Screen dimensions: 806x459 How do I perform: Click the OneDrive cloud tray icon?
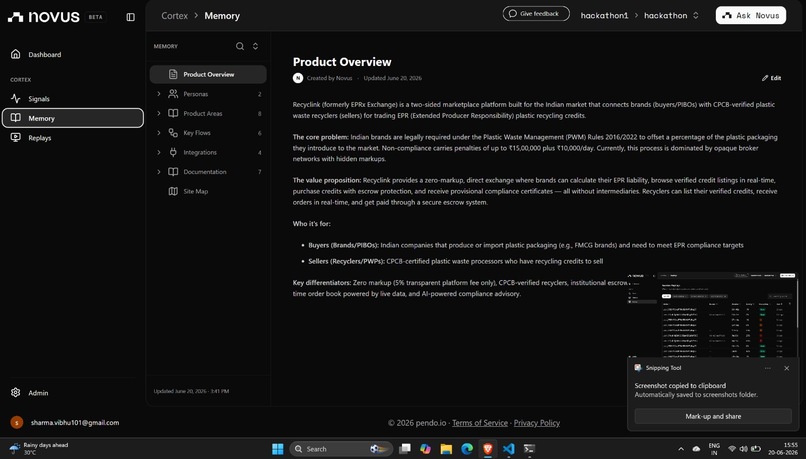coord(697,449)
